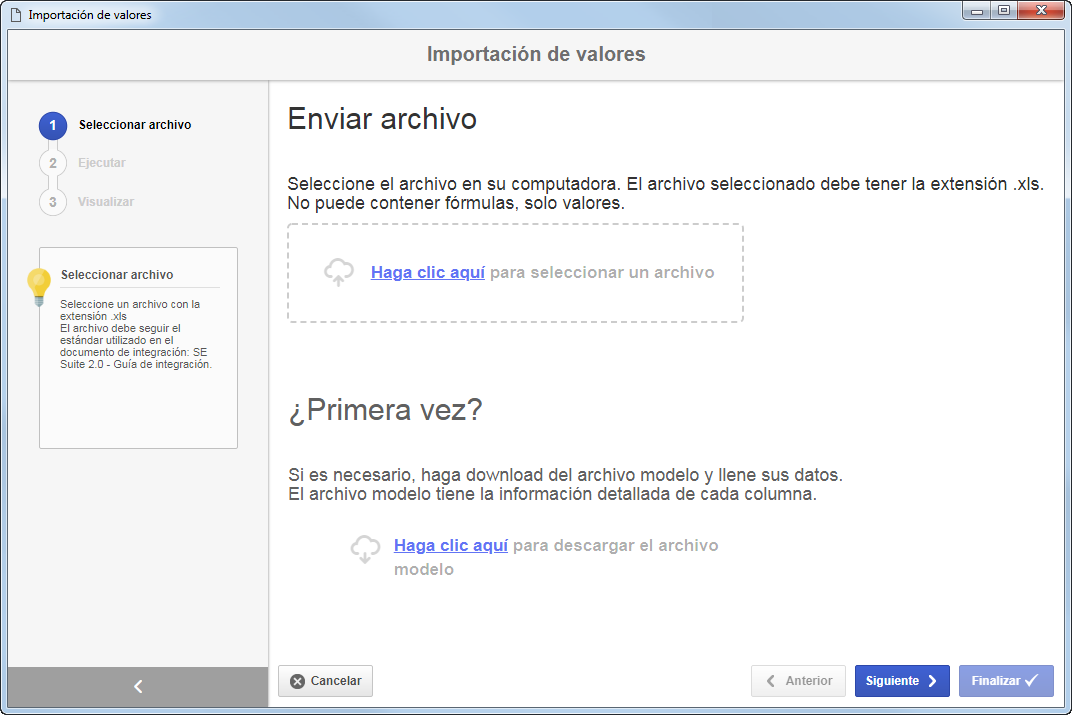The image size is (1072, 715).
Task: Click the document icon in title bar
Action: [16, 14]
